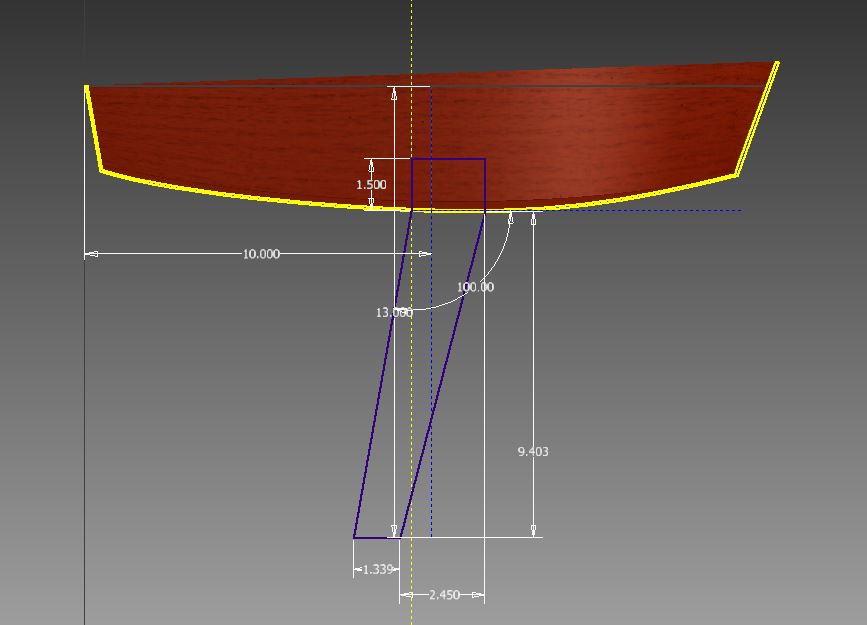Select the 9.403 dimension value
867x625 pixels.
533,452
